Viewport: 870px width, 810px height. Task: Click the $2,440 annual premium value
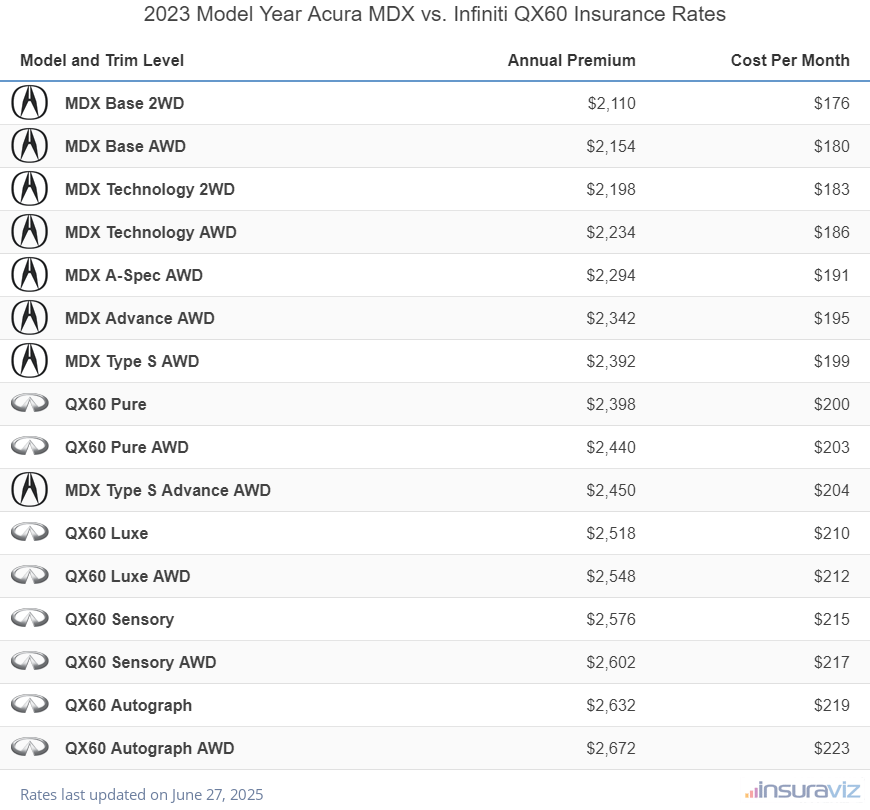pos(611,447)
